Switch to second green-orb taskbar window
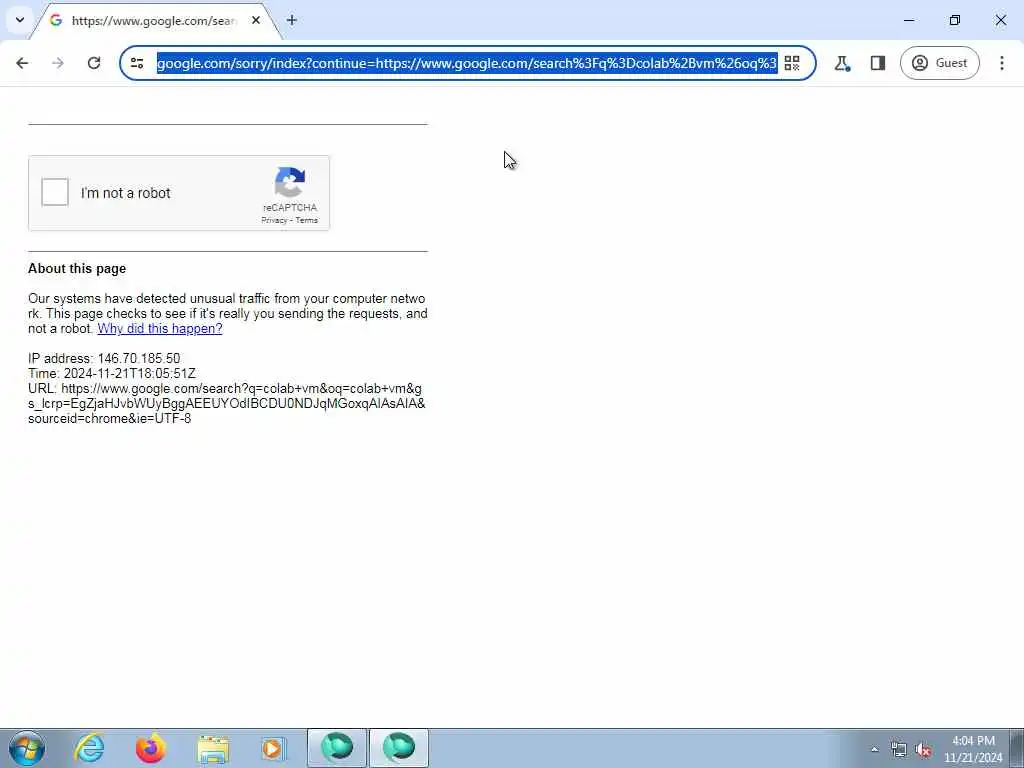Viewport: 1024px width, 768px height. click(399, 748)
